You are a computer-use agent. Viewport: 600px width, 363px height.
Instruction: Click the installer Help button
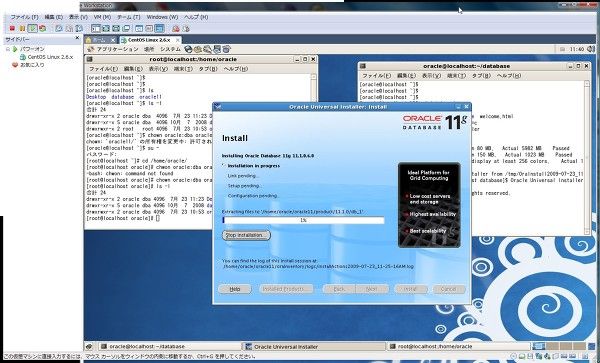(235, 289)
